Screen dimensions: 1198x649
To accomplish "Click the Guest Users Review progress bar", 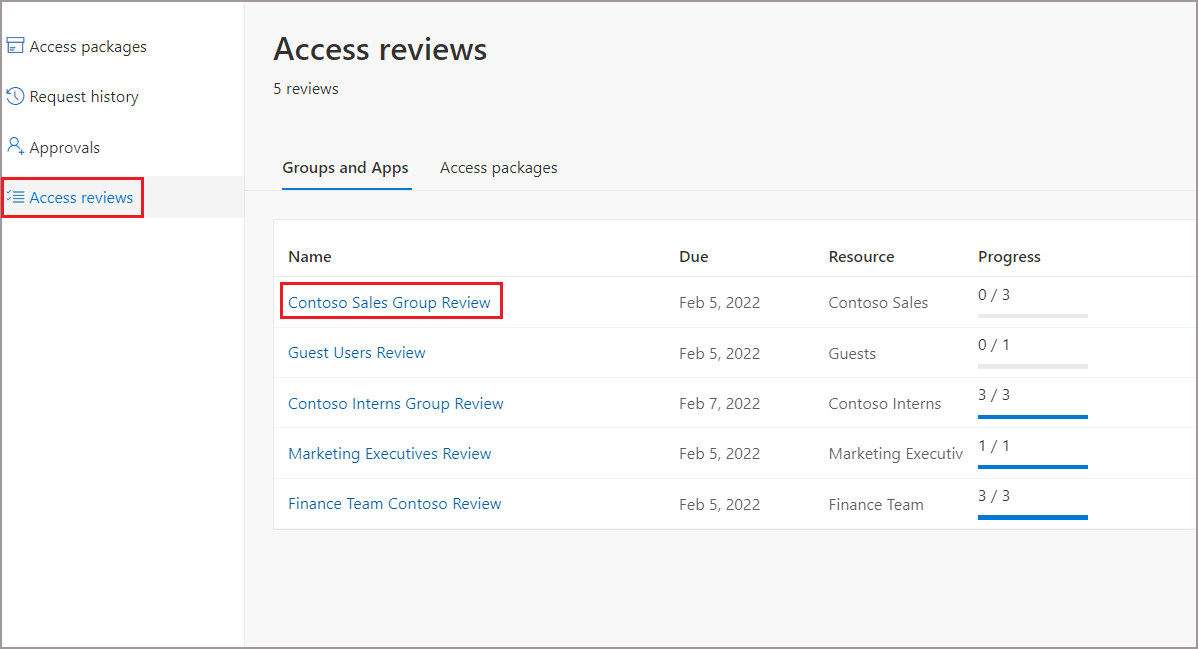I will tap(1032, 364).
